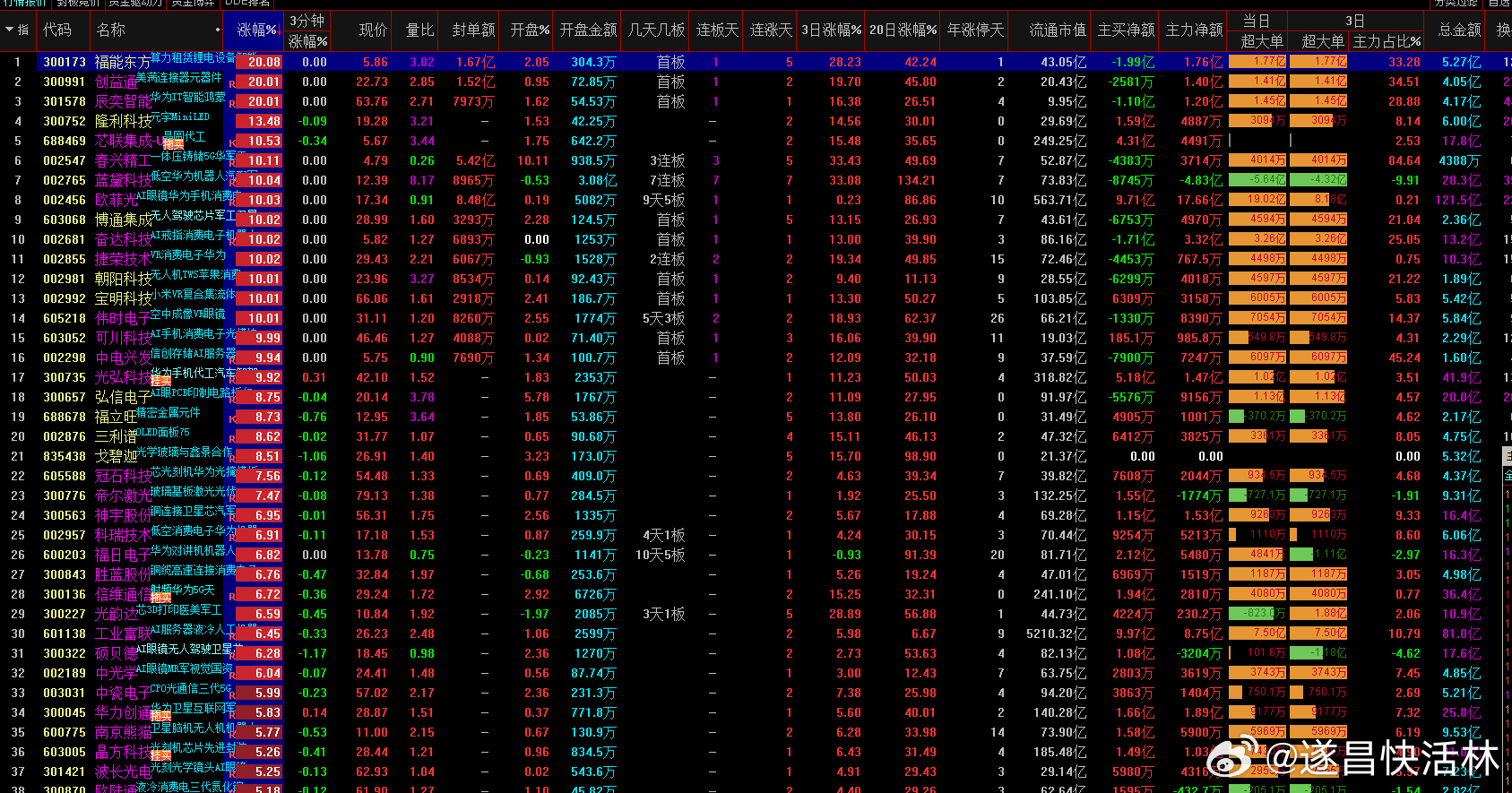This screenshot has height=793, width=1512.
Task: Sort the table by 几天几板
Action: (656, 30)
